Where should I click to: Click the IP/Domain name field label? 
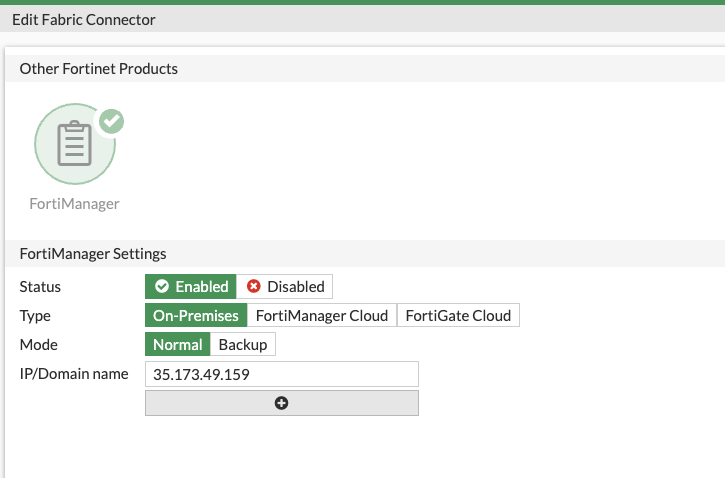(x=74, y=374)
